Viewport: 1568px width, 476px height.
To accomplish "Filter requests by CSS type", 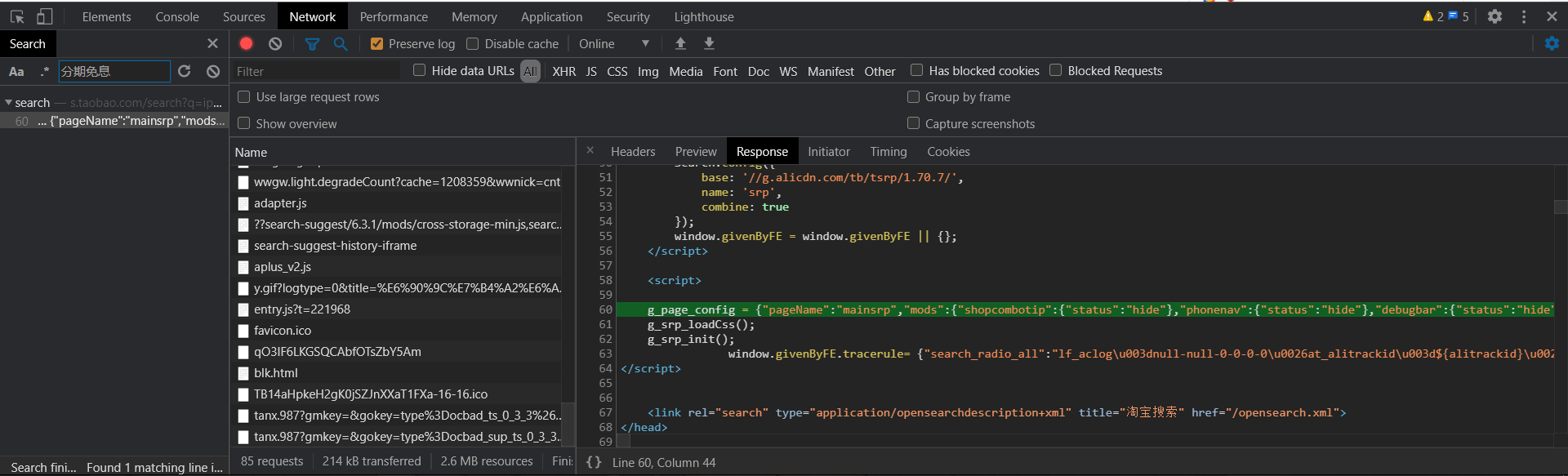I will 617,72.
